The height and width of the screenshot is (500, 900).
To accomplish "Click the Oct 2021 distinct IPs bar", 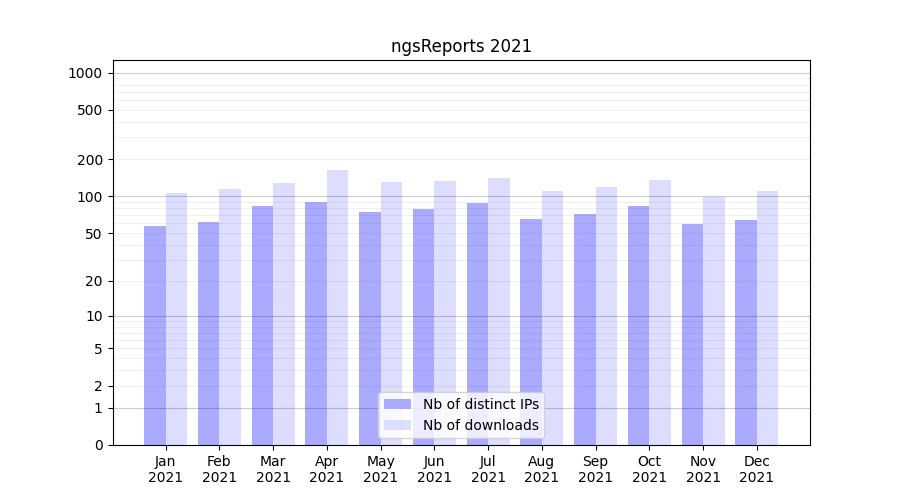I will pyautogui.click(x=638, y=325).
